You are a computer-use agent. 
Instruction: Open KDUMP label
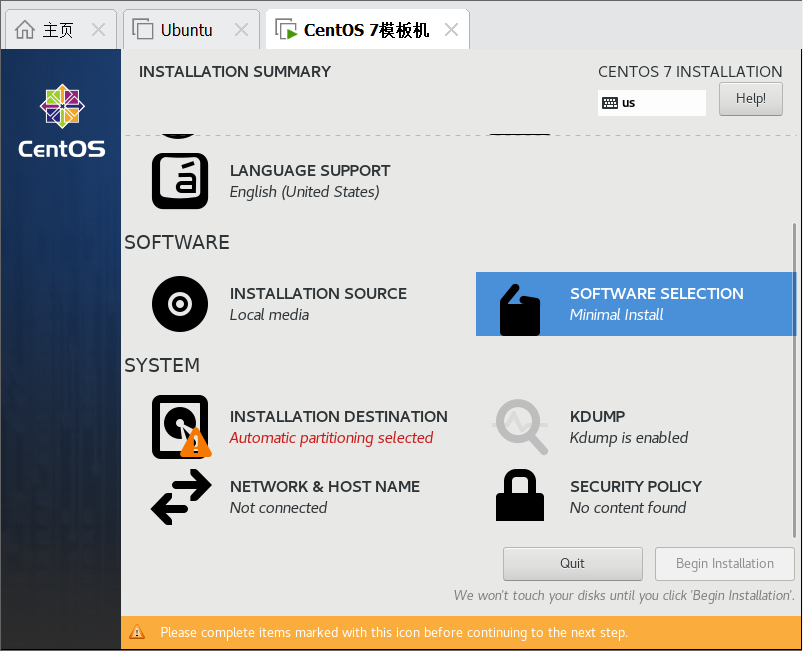click(x=597, y=416)
